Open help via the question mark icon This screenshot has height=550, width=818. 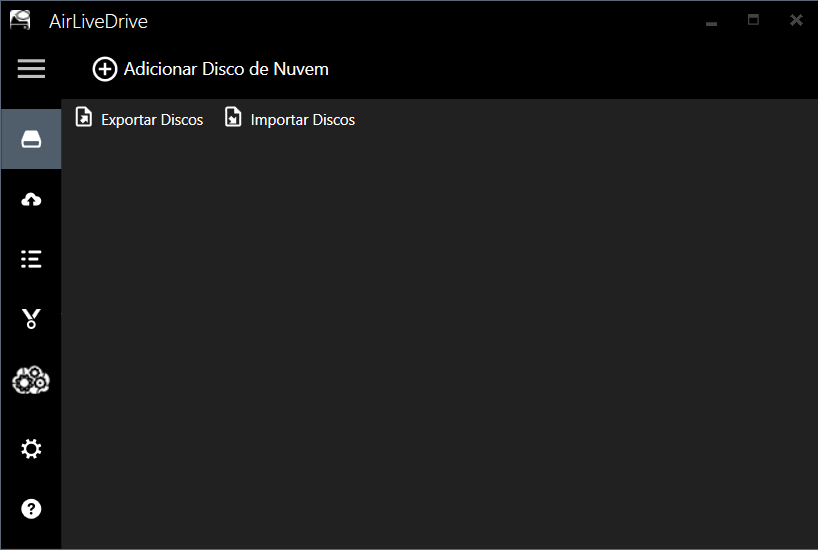[x=31, y=509]
